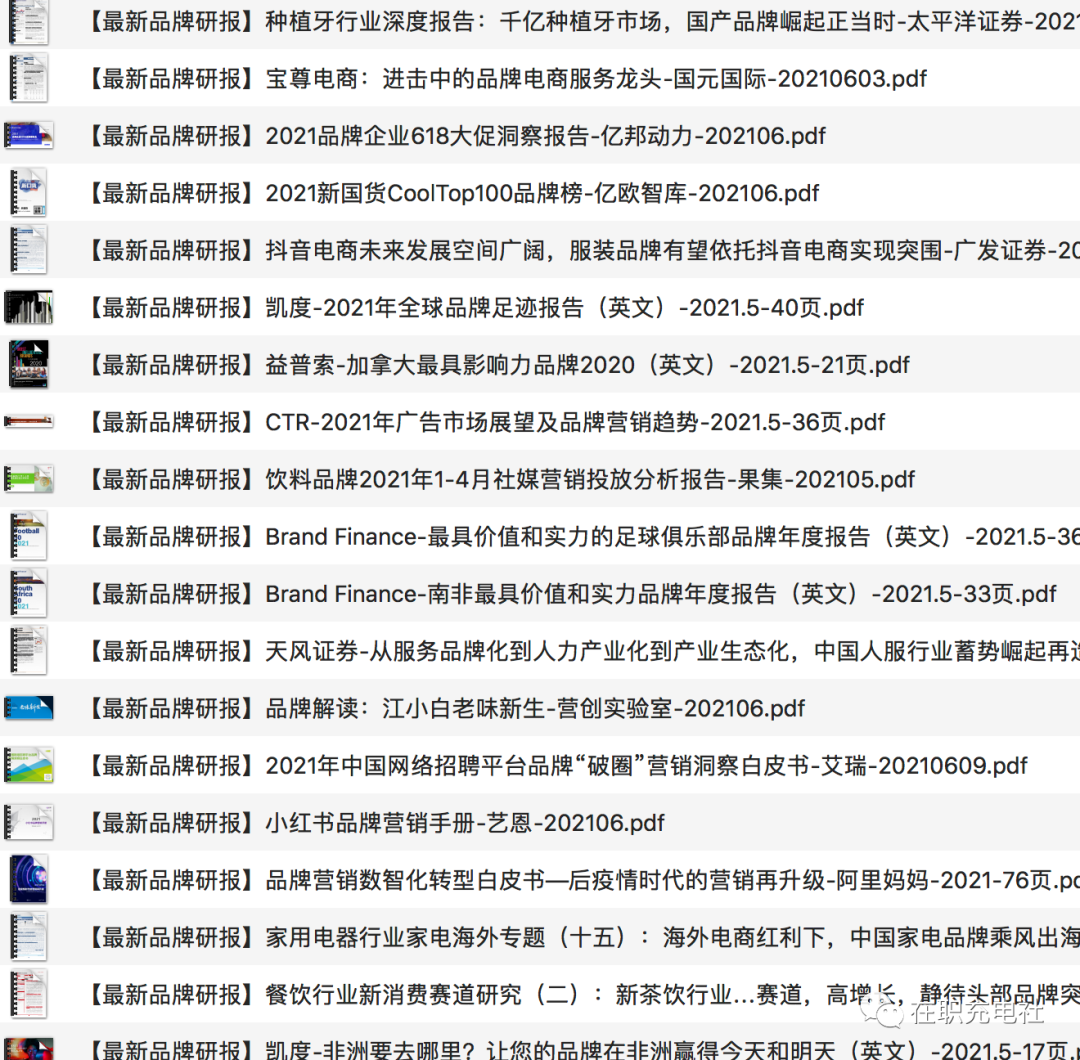
Task: Select file name 品牌营销数智化转型白皮书 阿里妈妈
Action: [583, 879]
